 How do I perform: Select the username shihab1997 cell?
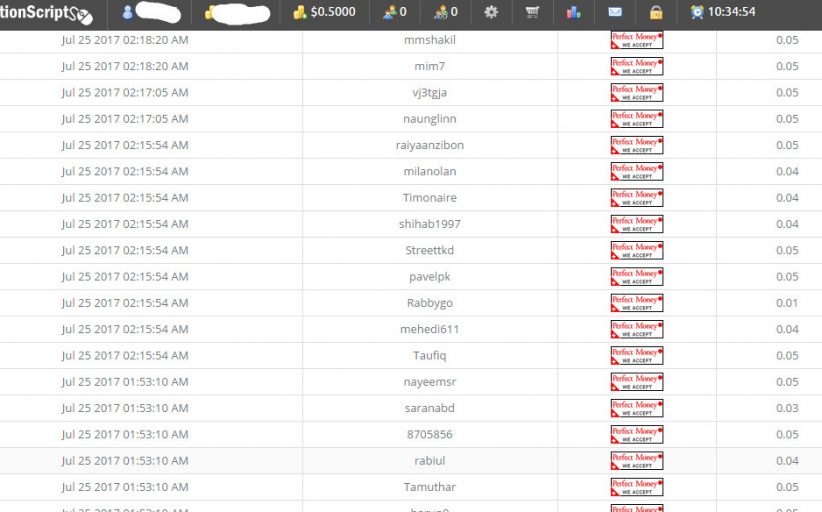click(x=429, y=224)
